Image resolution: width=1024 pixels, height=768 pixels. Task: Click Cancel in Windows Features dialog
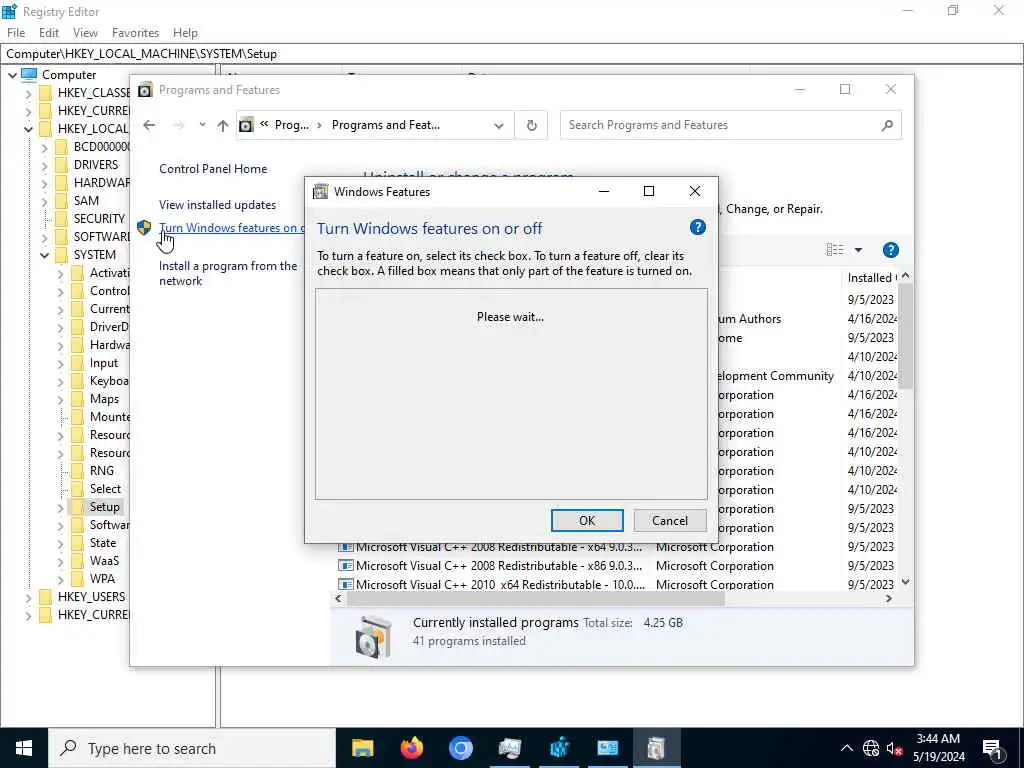(670, 520)
